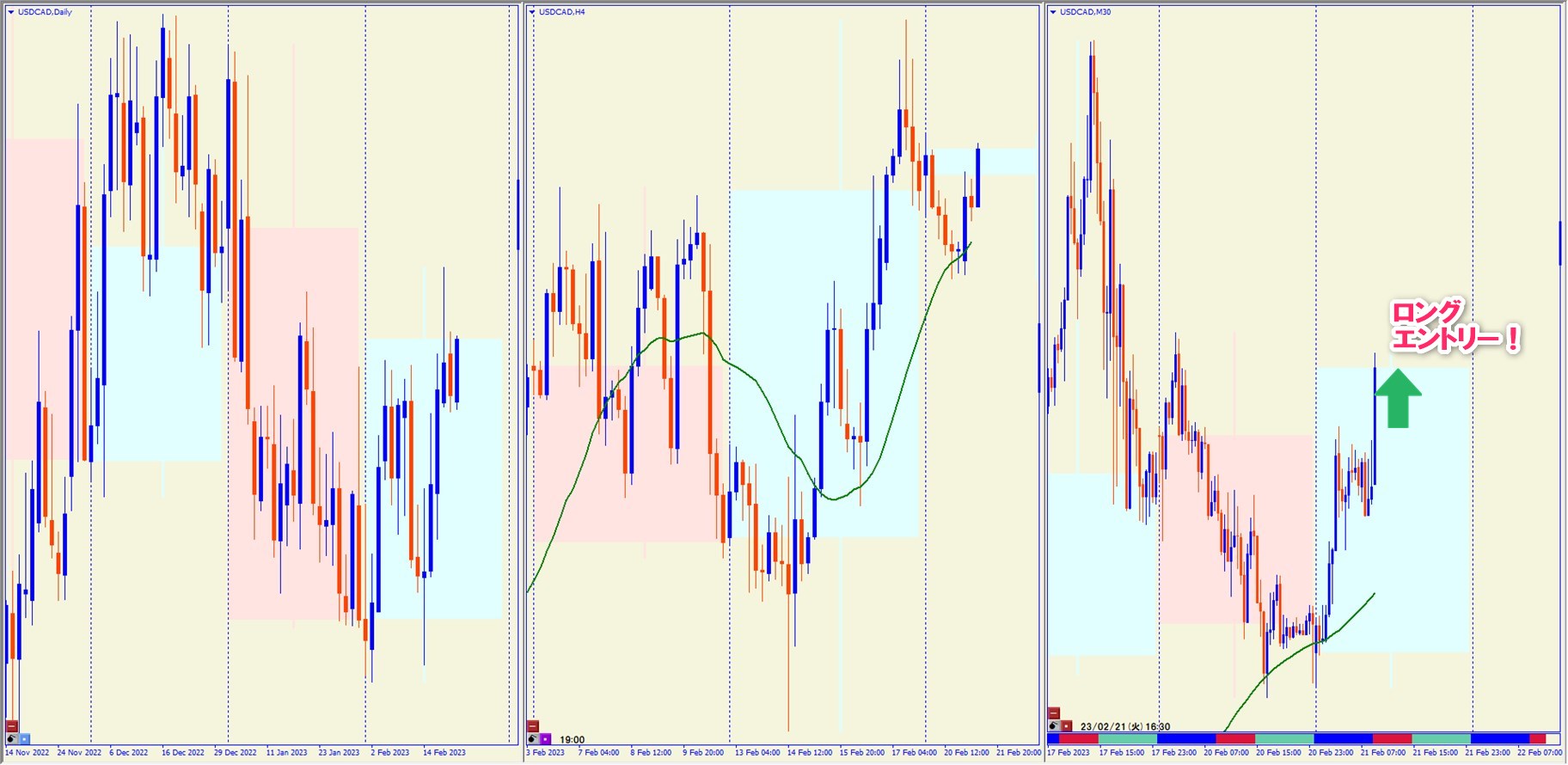Select the USDCAD,H4 chart title
Image resolution: width=1568 pixels, height=765 pixels.
pos(562,12)
